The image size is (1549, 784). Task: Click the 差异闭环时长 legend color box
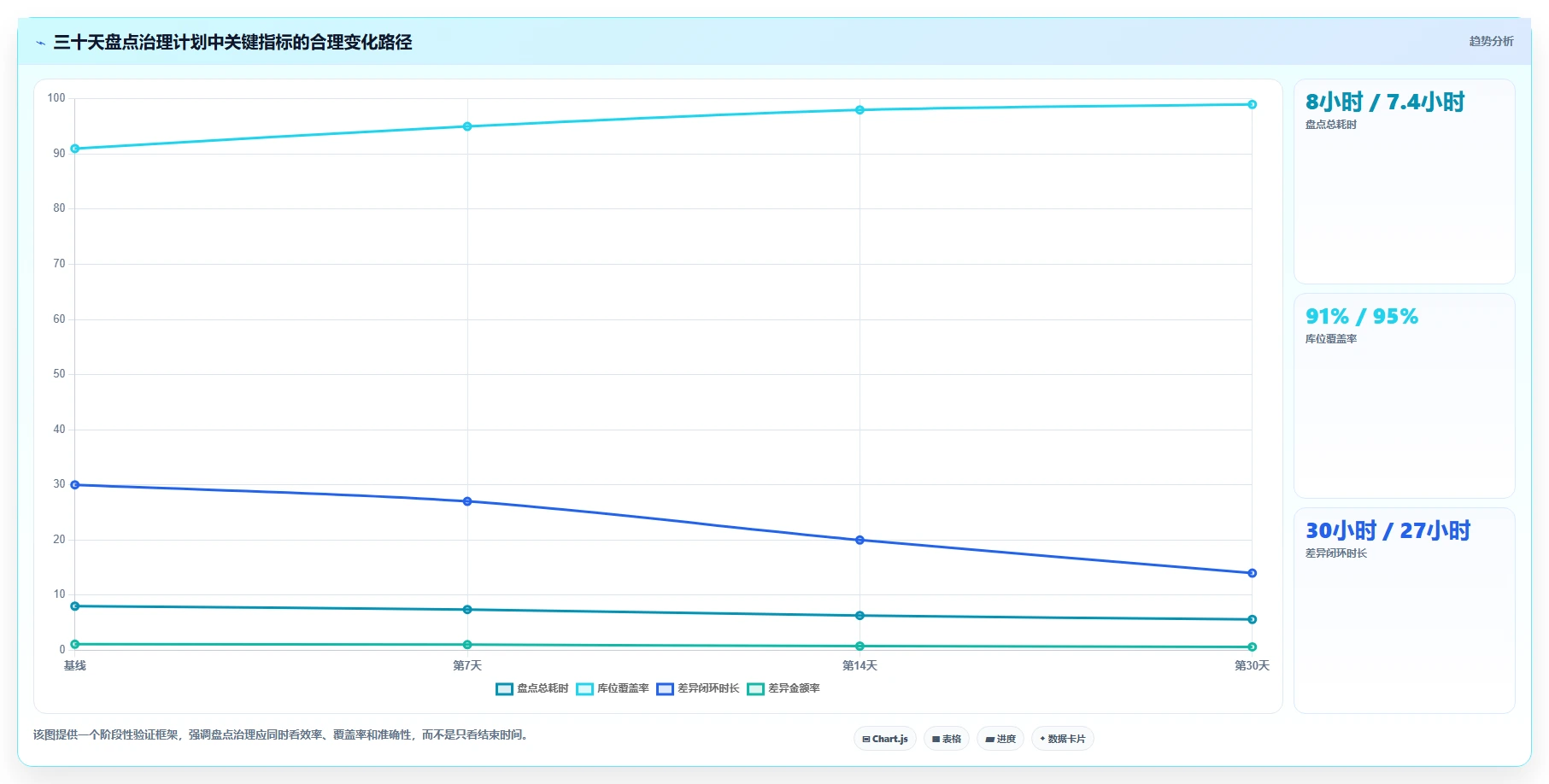(665, 689)
